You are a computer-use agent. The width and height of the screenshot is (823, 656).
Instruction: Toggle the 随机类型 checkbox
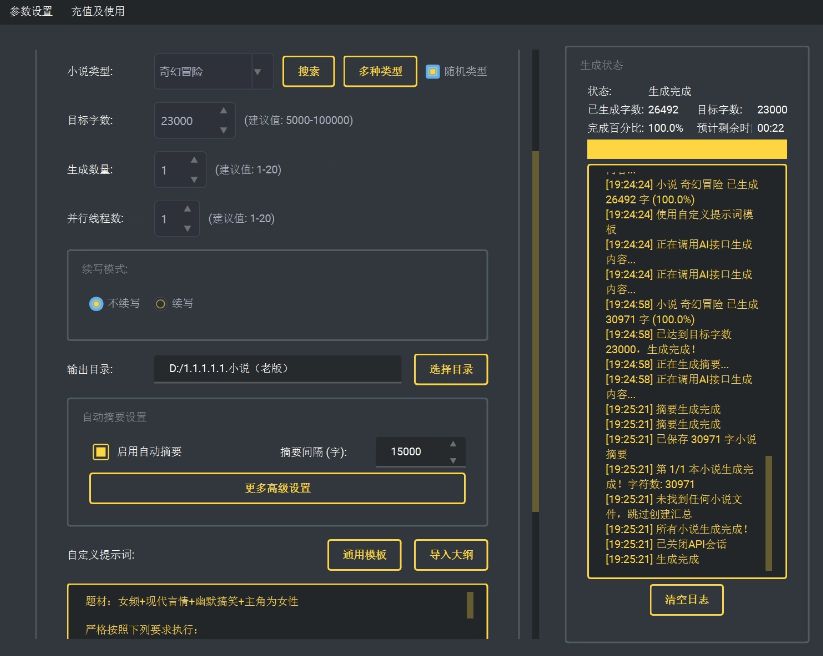pos(433,72)
